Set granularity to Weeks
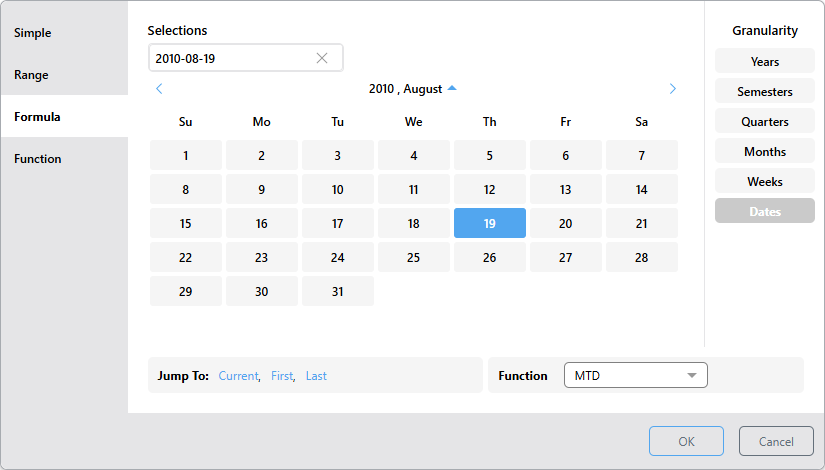The image size is (825, 470). pos(765,182)
